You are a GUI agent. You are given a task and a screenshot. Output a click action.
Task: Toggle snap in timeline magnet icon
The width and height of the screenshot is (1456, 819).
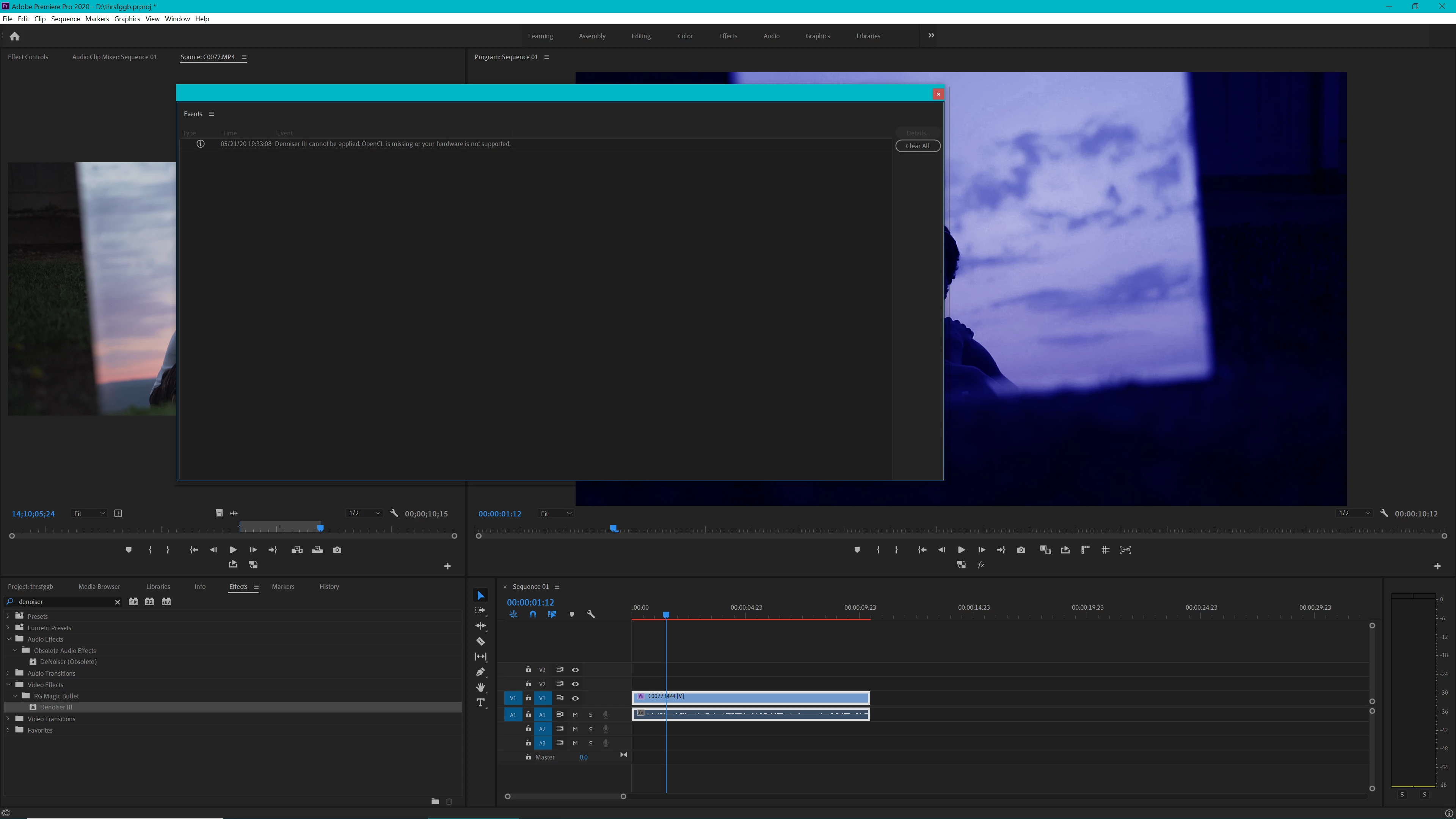(532, 614)
